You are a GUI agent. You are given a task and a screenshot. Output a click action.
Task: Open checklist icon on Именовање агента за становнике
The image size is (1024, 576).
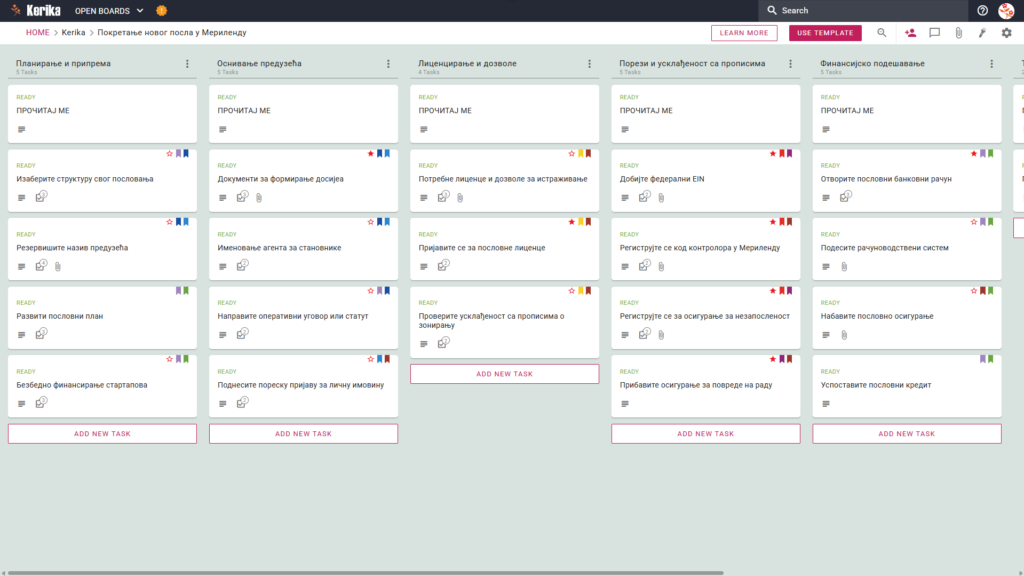click(x=242, y=265)
